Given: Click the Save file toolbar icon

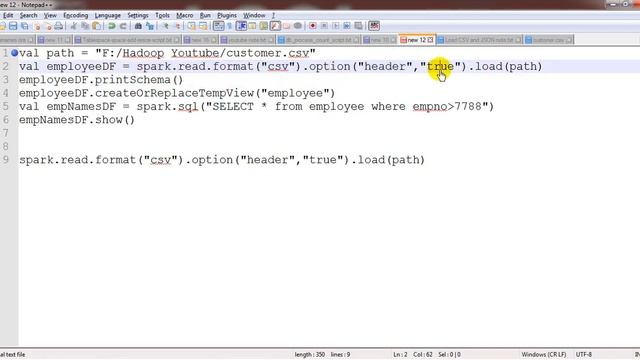Looking at the screenshot, I should point(13,26).
